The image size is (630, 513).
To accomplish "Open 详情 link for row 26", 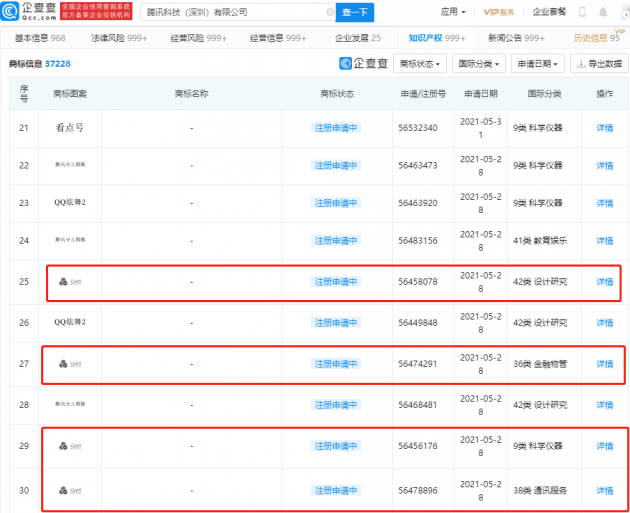I will (605, 323).
